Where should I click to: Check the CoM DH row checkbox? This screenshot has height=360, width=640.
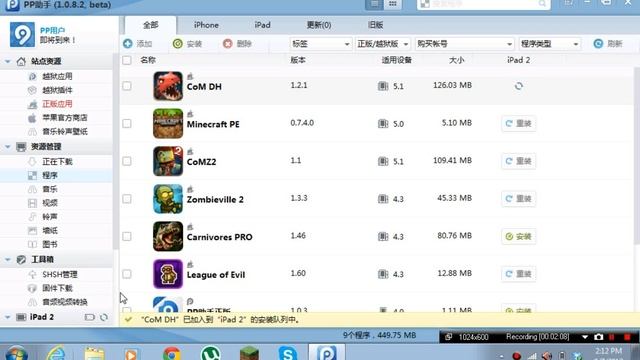tap(127, 86)
